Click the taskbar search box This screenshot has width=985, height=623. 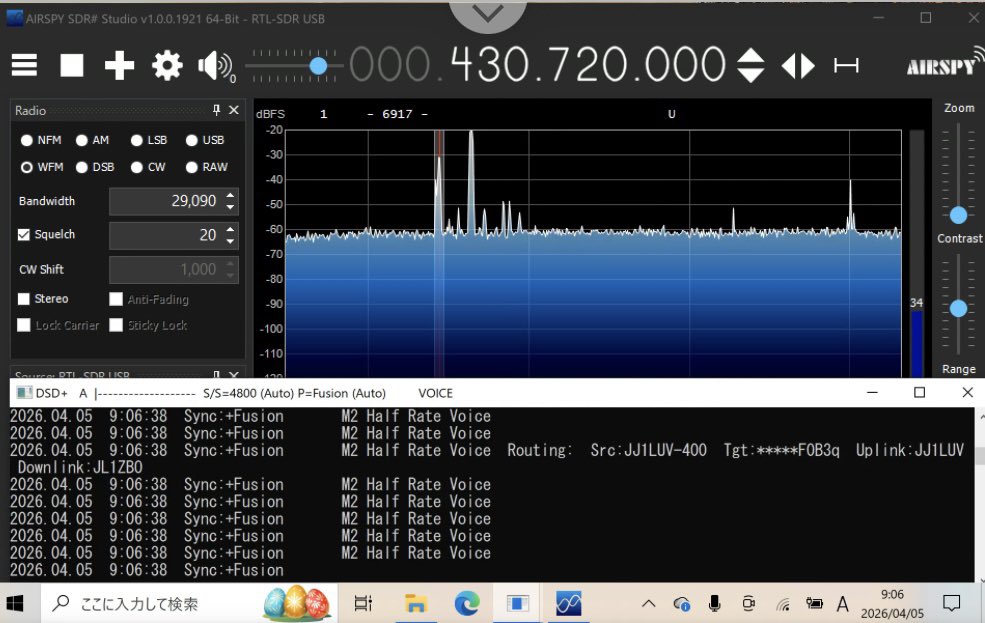point(188,604)
